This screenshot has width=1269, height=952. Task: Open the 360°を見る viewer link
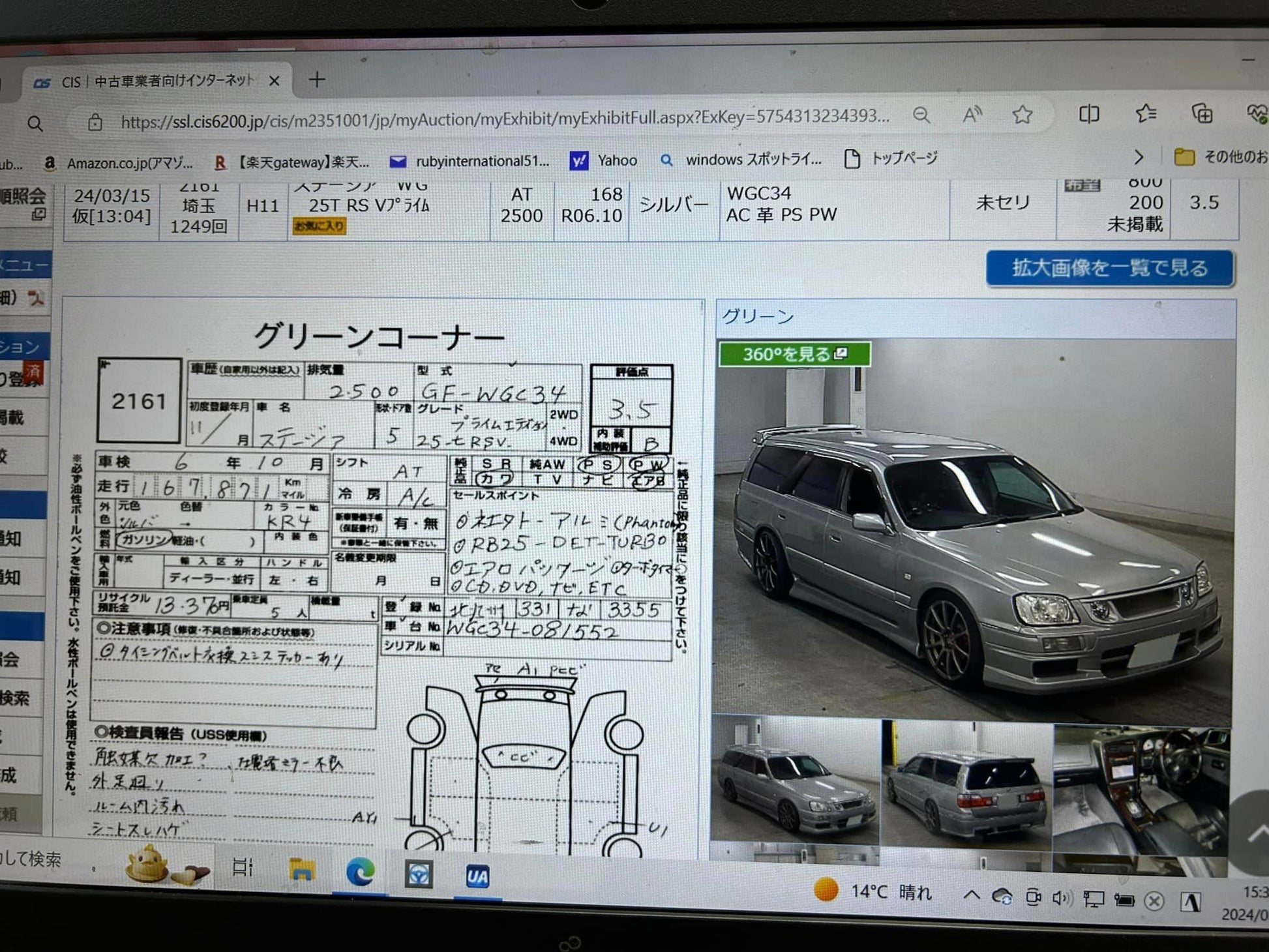[794, 354]
